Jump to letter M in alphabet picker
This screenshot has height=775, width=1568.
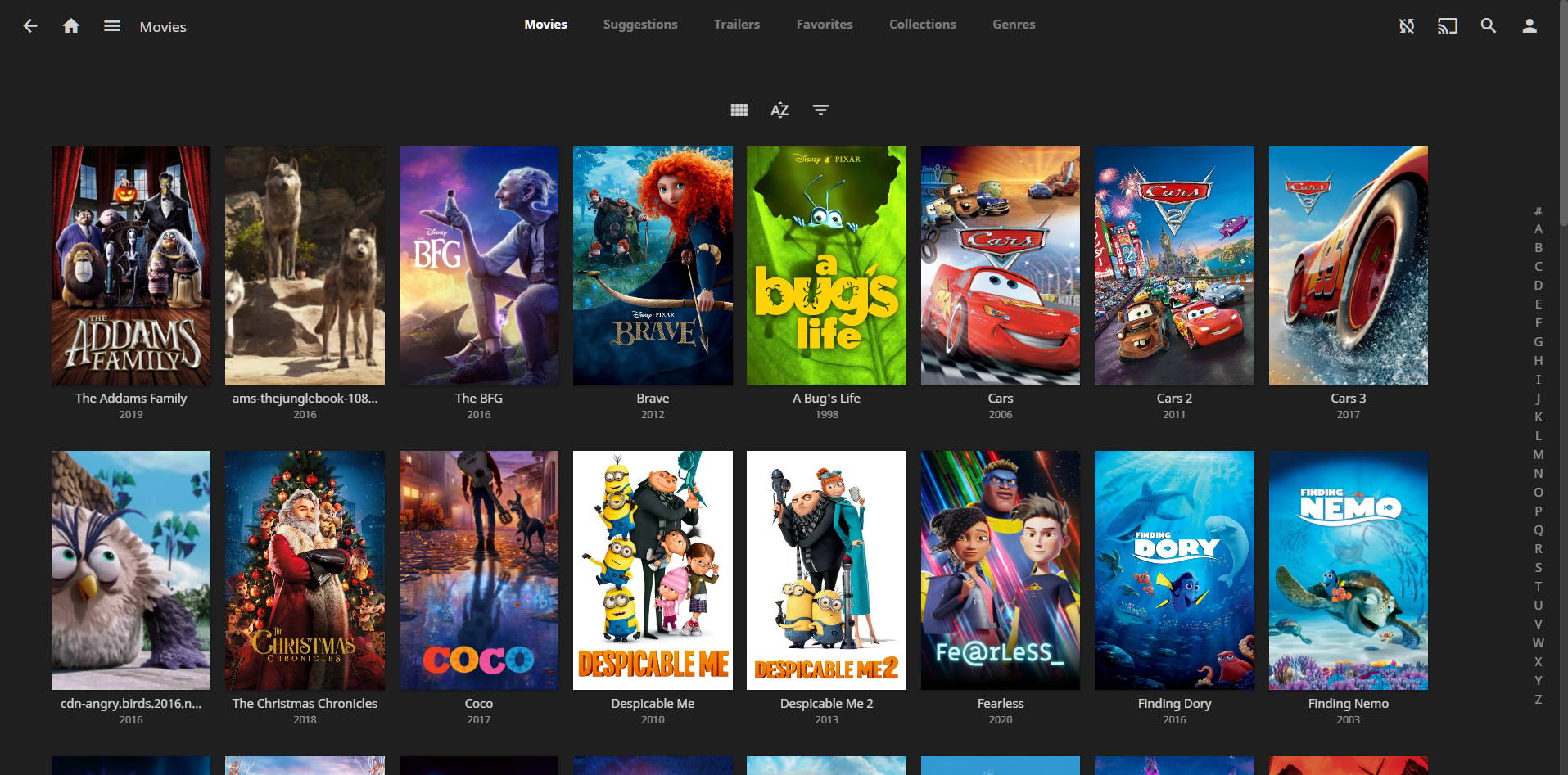pyautogui.click(x=1538, y=455)
